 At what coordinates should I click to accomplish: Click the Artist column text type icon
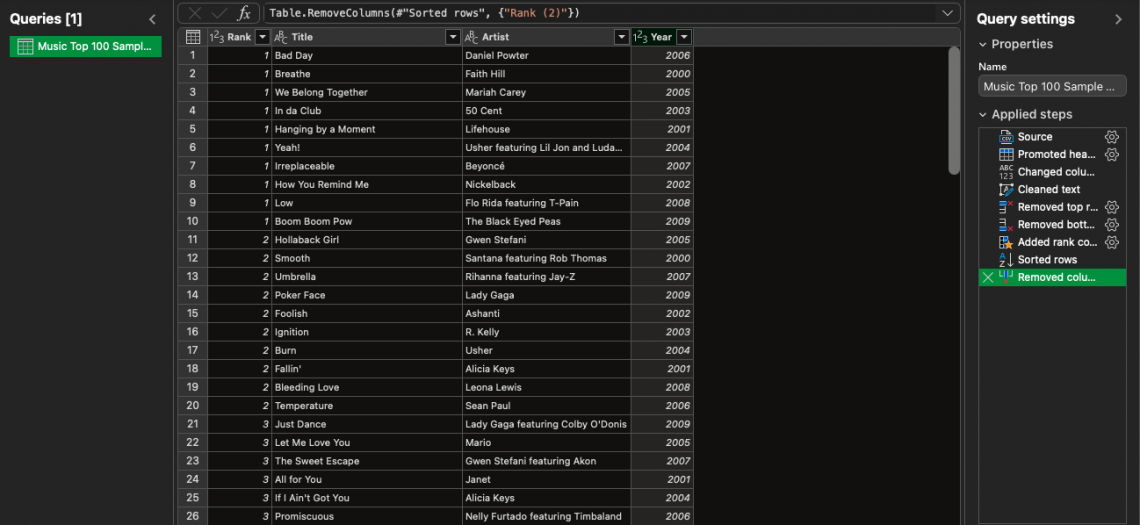[472, 37]
